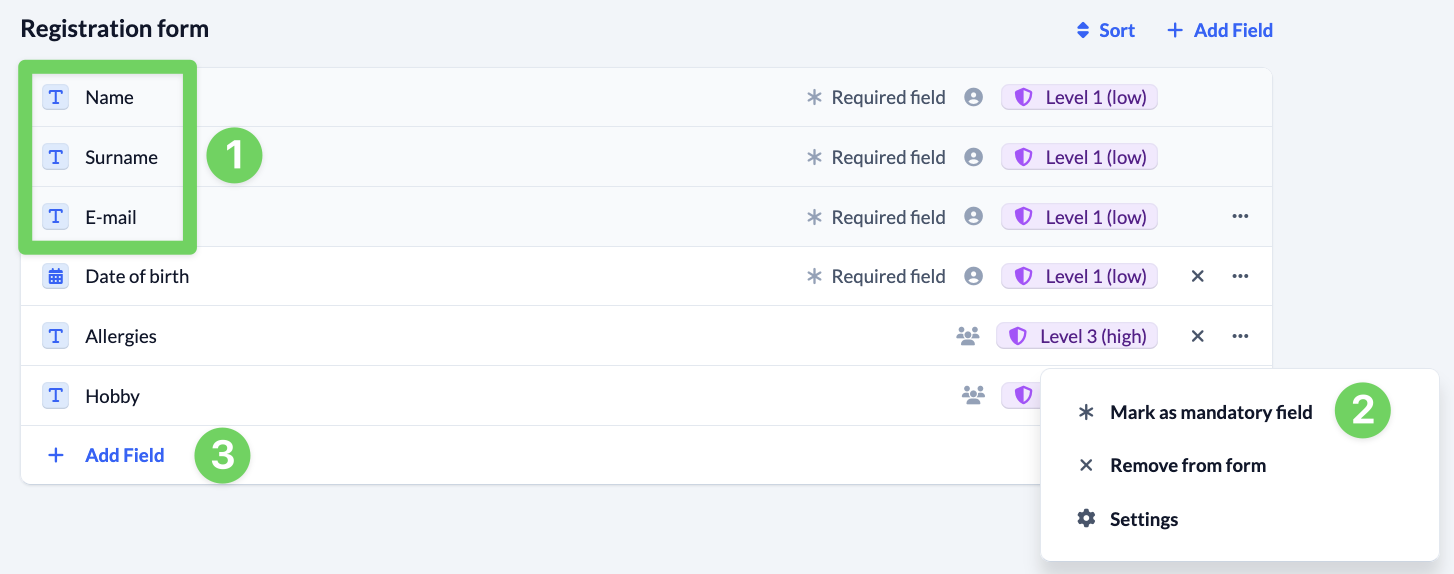The width and height of the screenshot is (1454, 574).
Task: Click the X icon on Date of birth row
Action: (1197, 276)
